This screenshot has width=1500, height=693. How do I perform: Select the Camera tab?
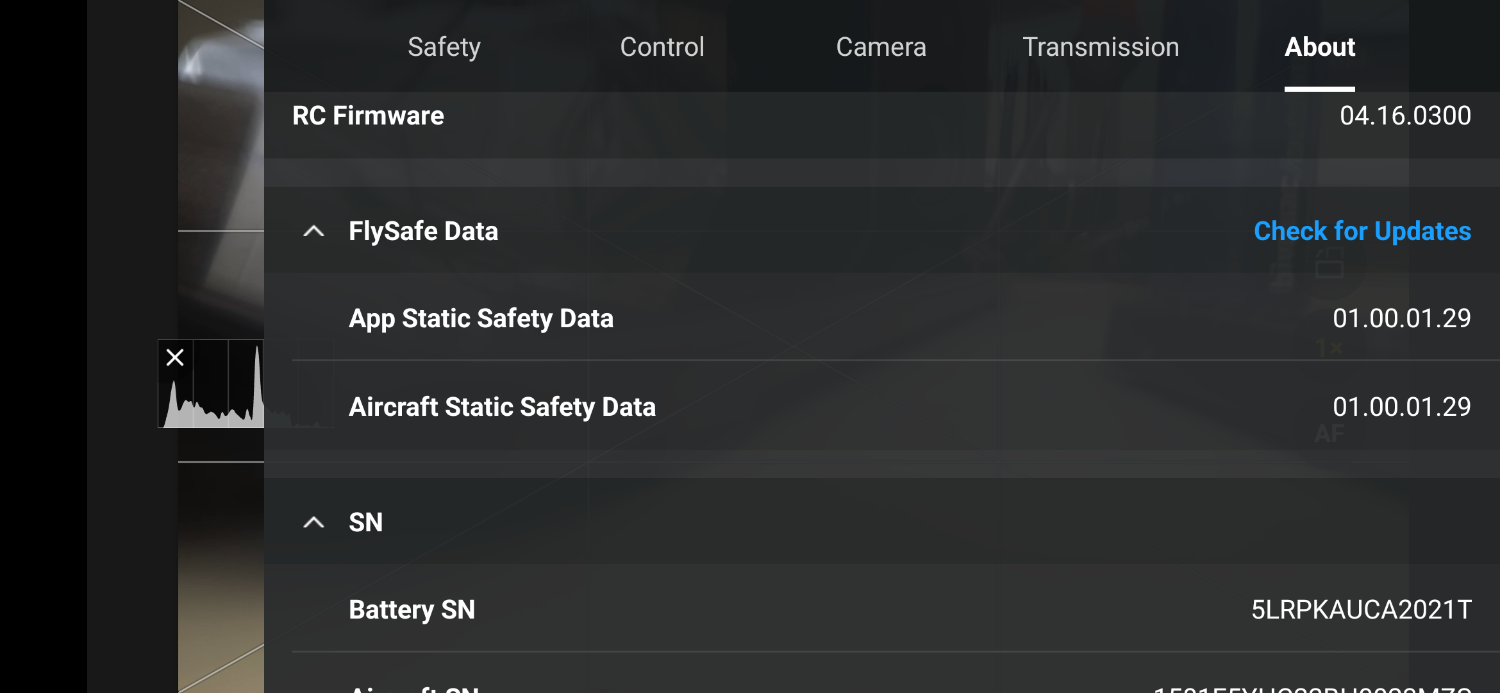click(x=880, y=46)
